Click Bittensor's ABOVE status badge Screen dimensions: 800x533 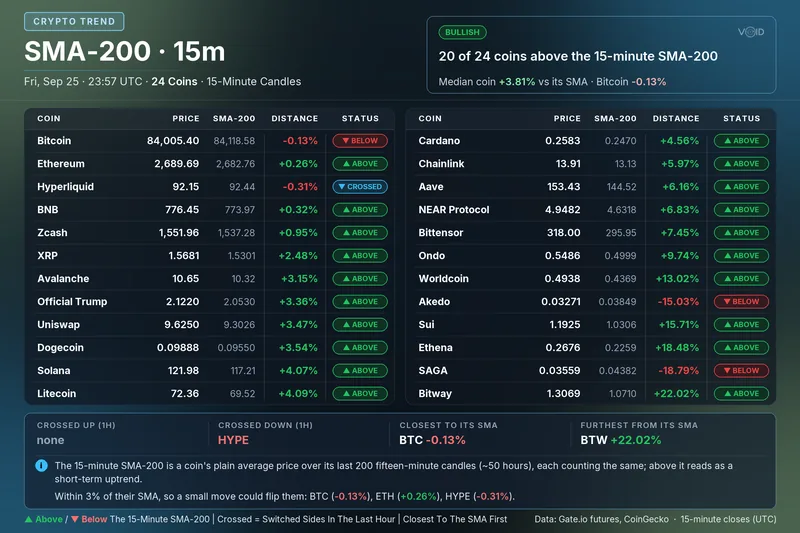coord(741,233)
